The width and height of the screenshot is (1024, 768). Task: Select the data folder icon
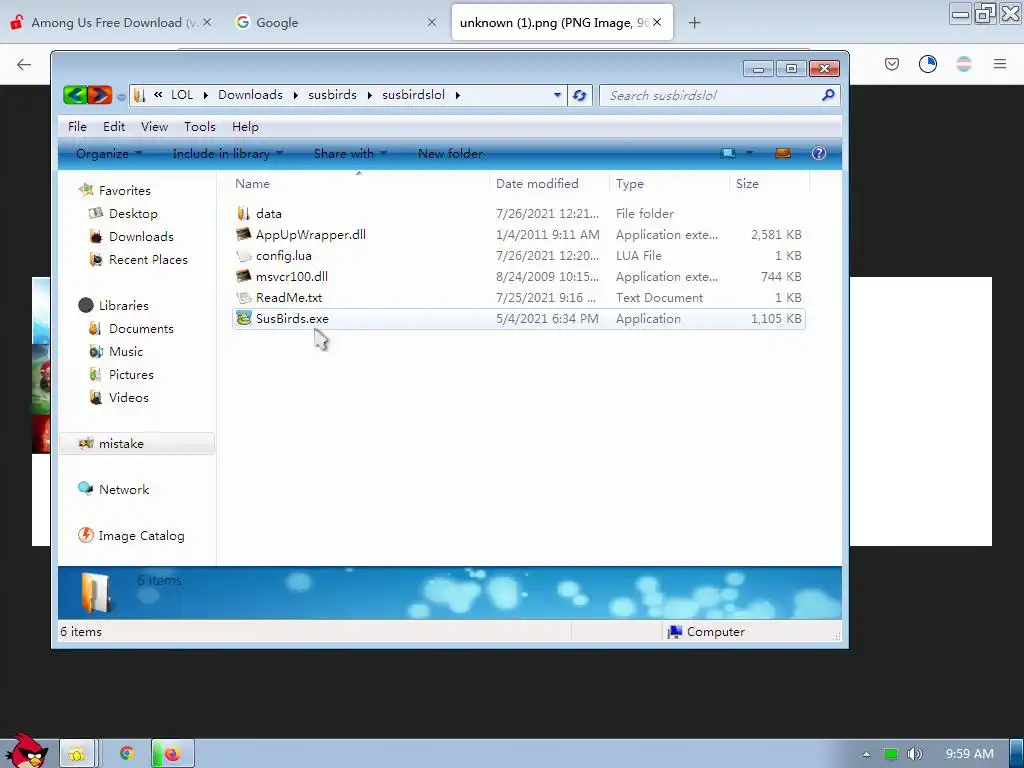(244, 214)
